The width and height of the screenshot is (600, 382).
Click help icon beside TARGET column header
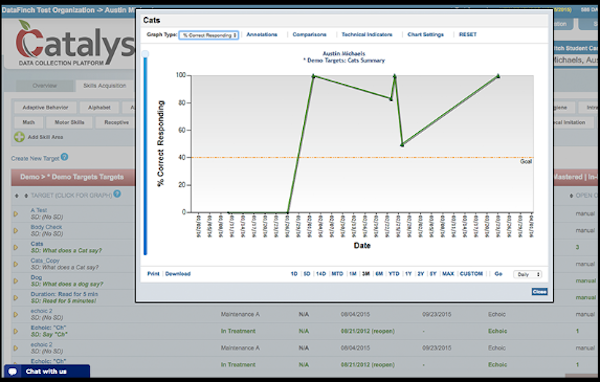tap(117, 194)
